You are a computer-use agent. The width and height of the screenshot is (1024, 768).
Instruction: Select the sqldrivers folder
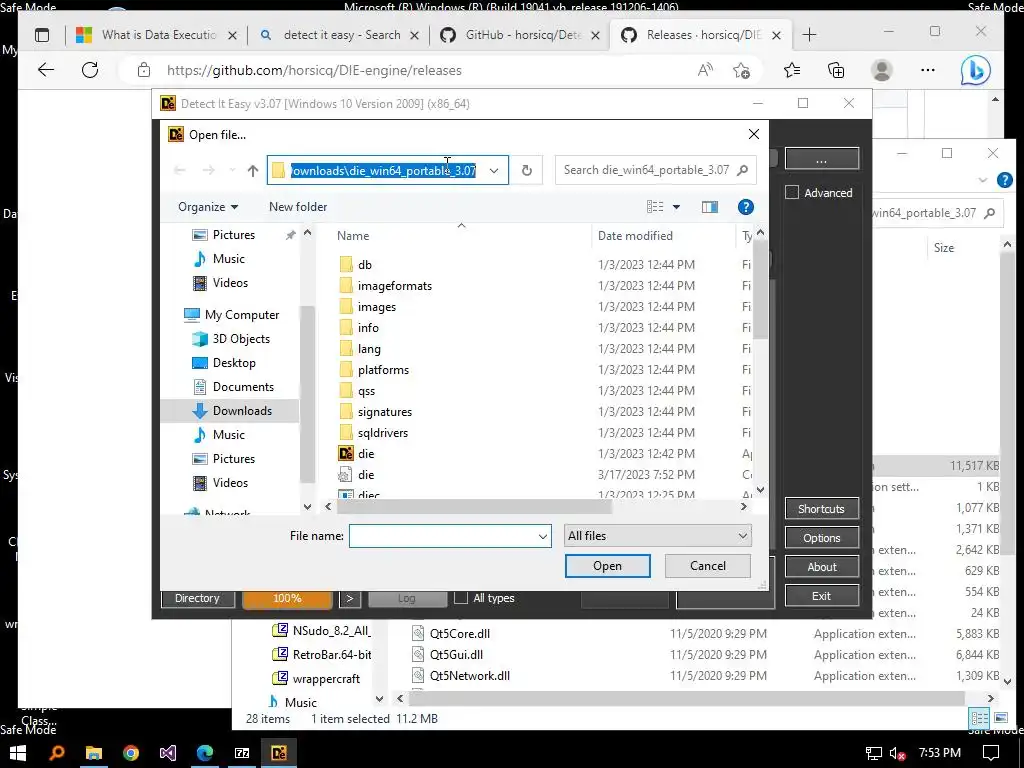pyautogui.click(x=383, y=432)
